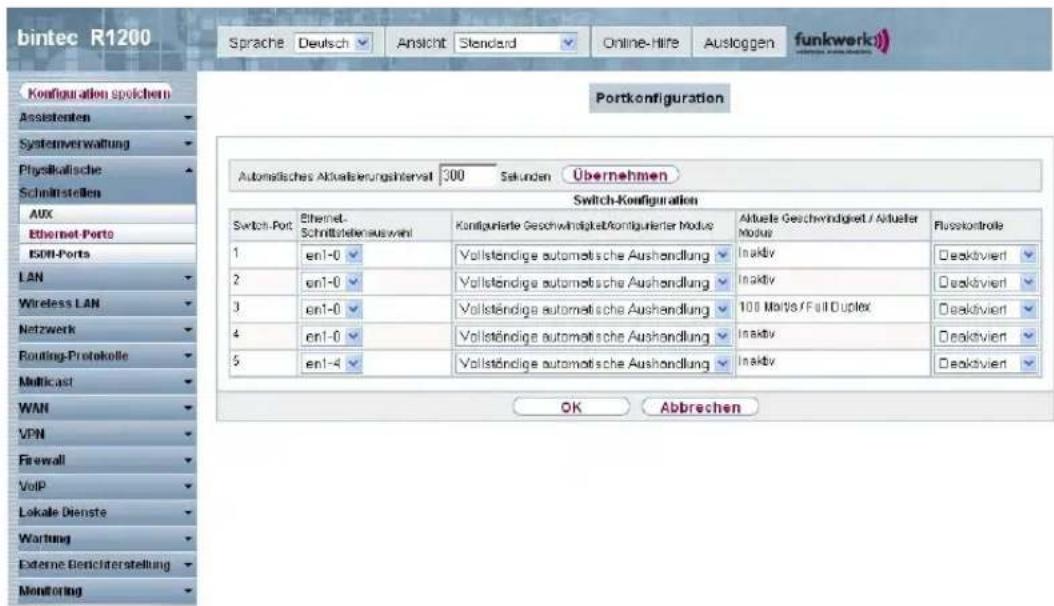The width and height of the screenshot is (1054, 606).
Task: Click Ausloggen to log out
Action: pos(738,43)
